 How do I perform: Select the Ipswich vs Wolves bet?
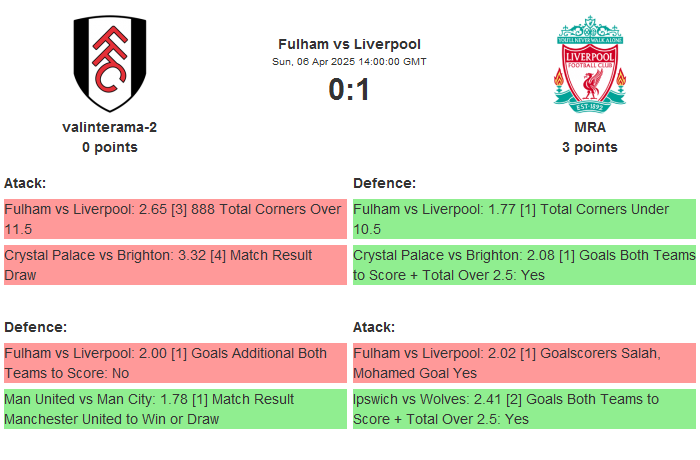(524, 409)
